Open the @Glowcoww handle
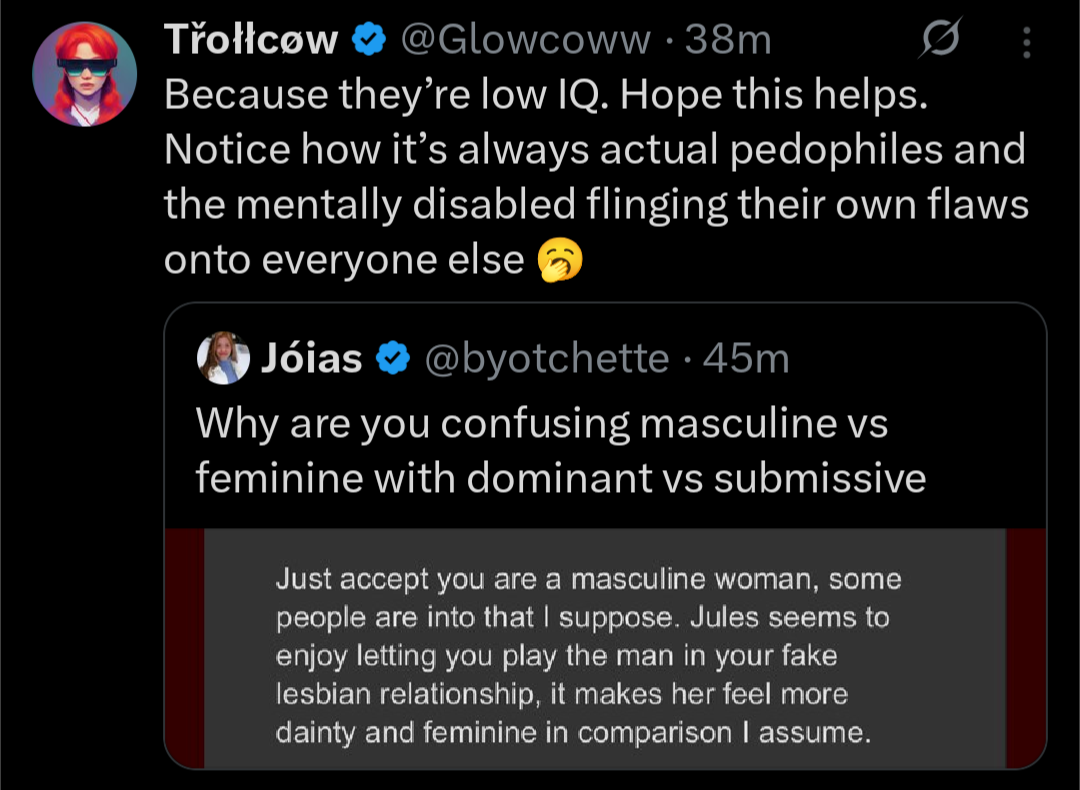 pyautogui.click(x=525, y=40)
